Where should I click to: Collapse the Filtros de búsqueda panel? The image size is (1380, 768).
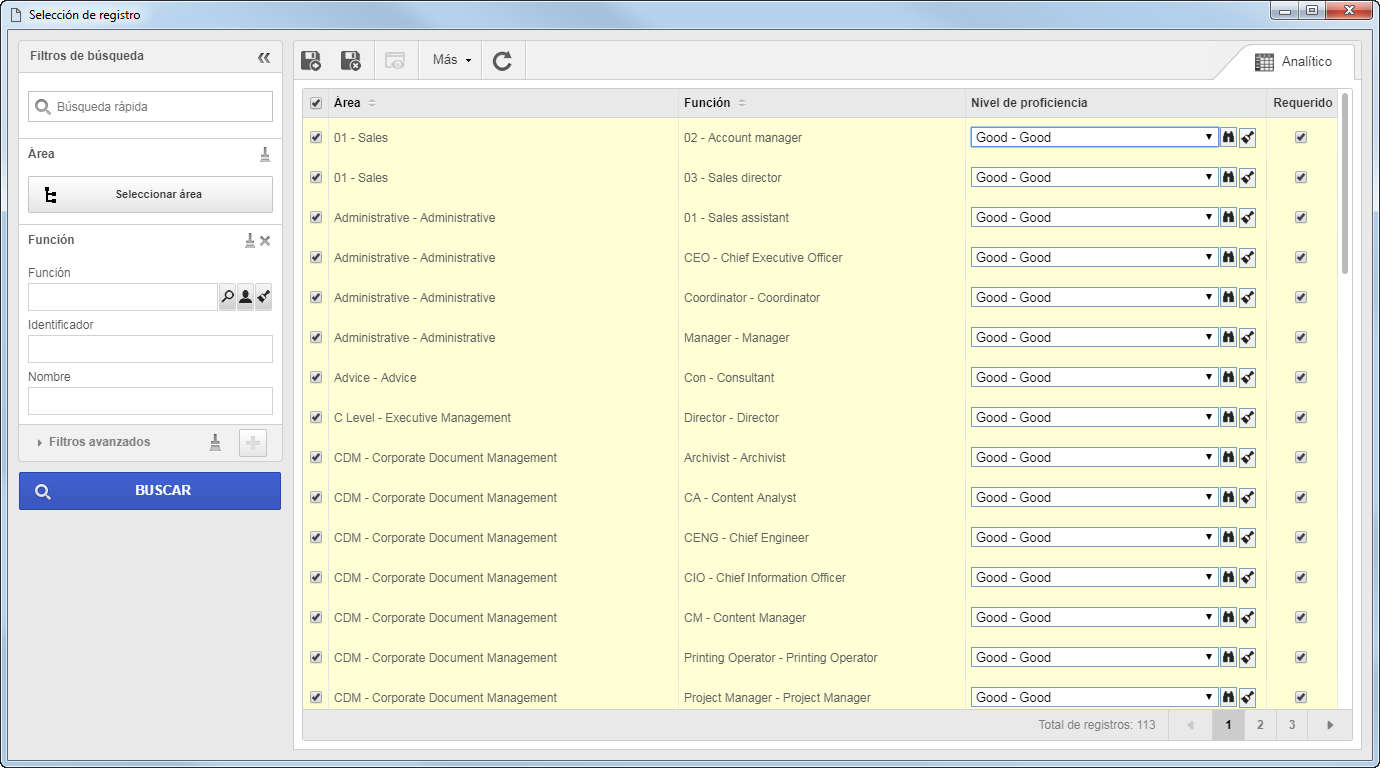[x=264, y=57]
